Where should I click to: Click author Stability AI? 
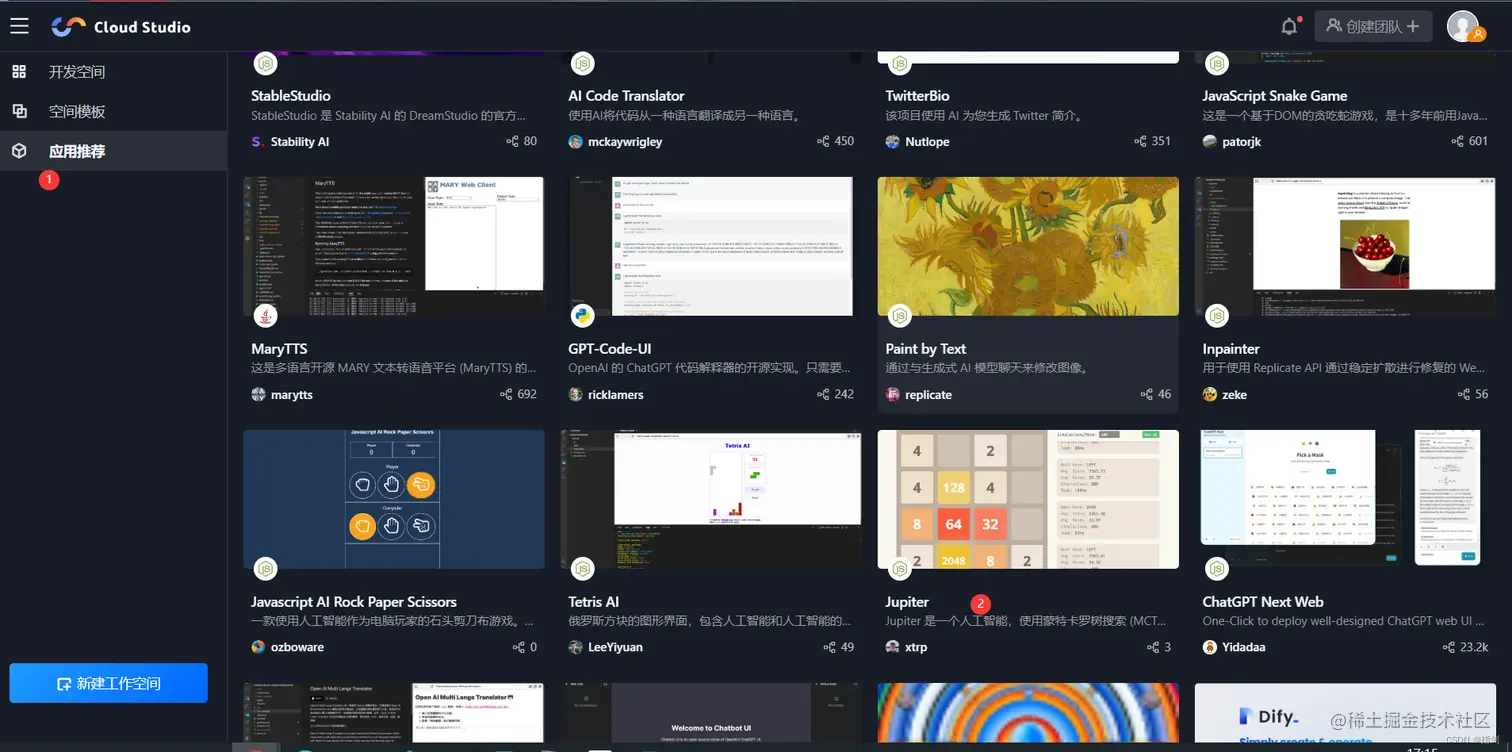point(299,142)
